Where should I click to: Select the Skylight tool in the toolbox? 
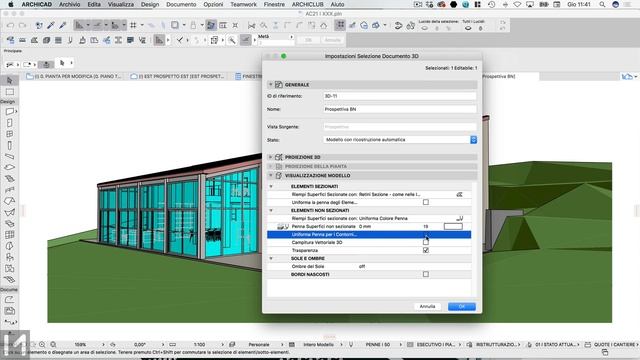click(x=10, y=224)
